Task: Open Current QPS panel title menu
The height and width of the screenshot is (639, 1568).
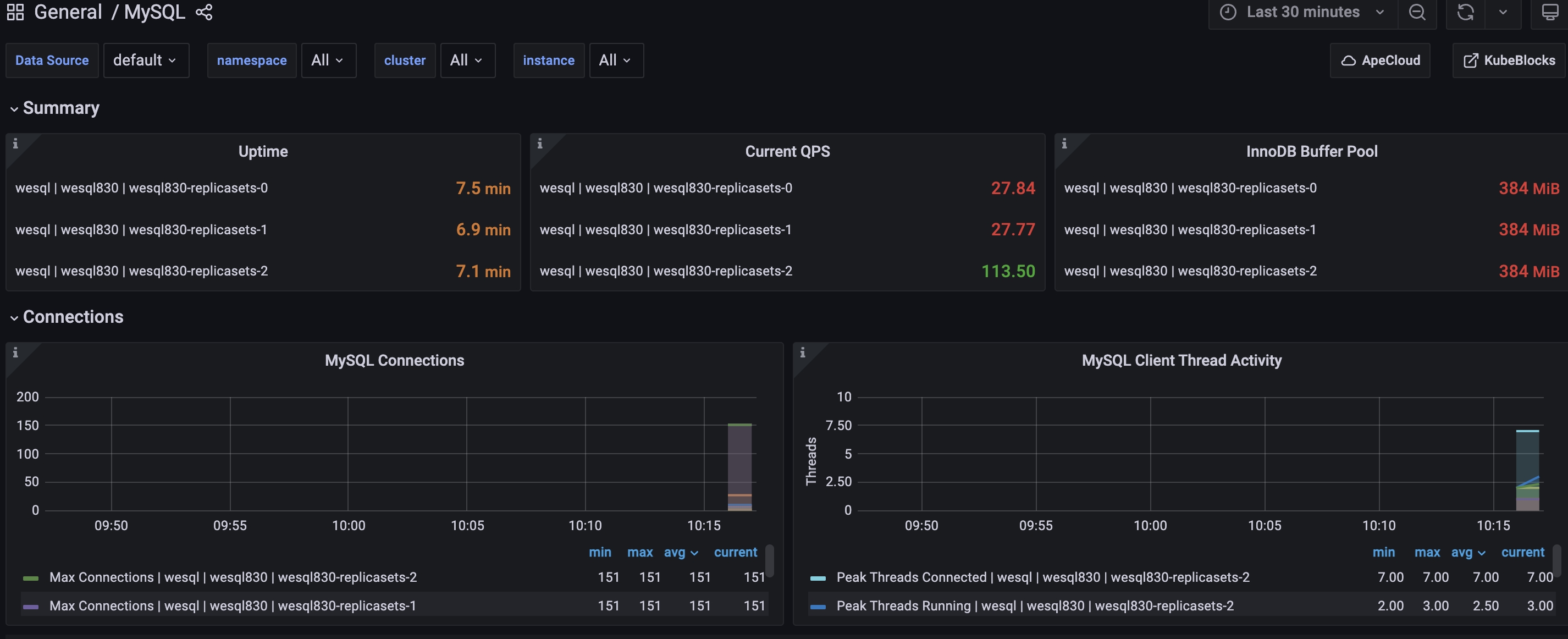Action: point(787,152)
